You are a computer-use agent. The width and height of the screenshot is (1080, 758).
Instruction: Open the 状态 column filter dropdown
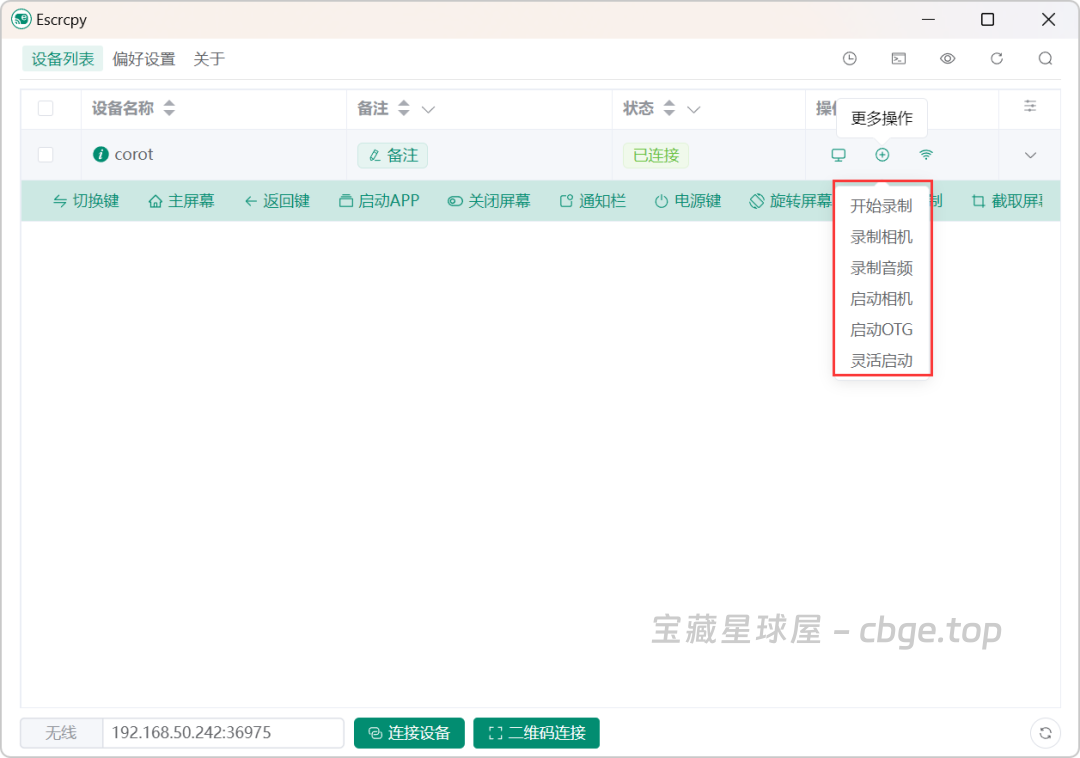pyautogui.click(x=694, y=108)
